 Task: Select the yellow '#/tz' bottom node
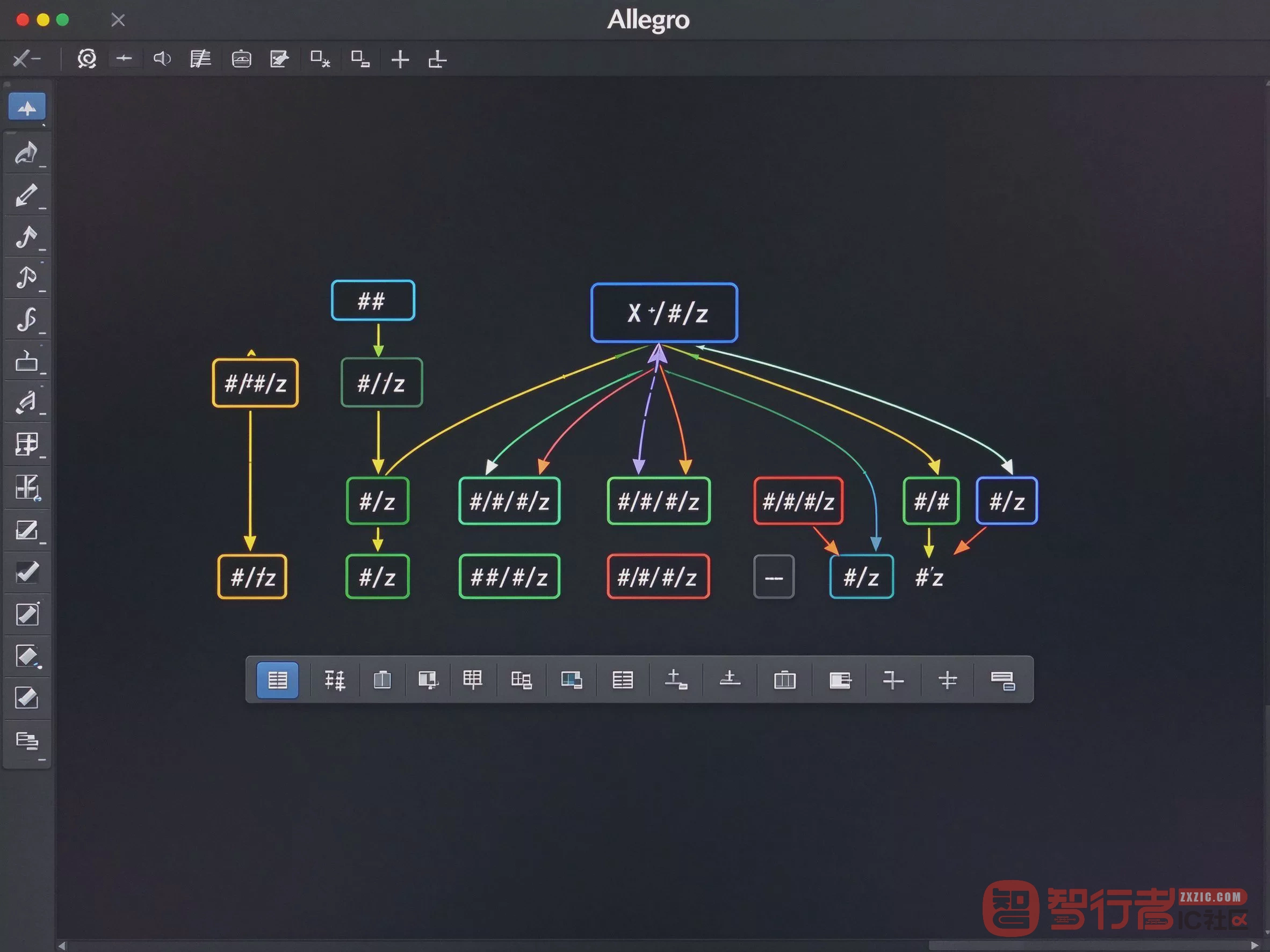click(x=252, y=577)
